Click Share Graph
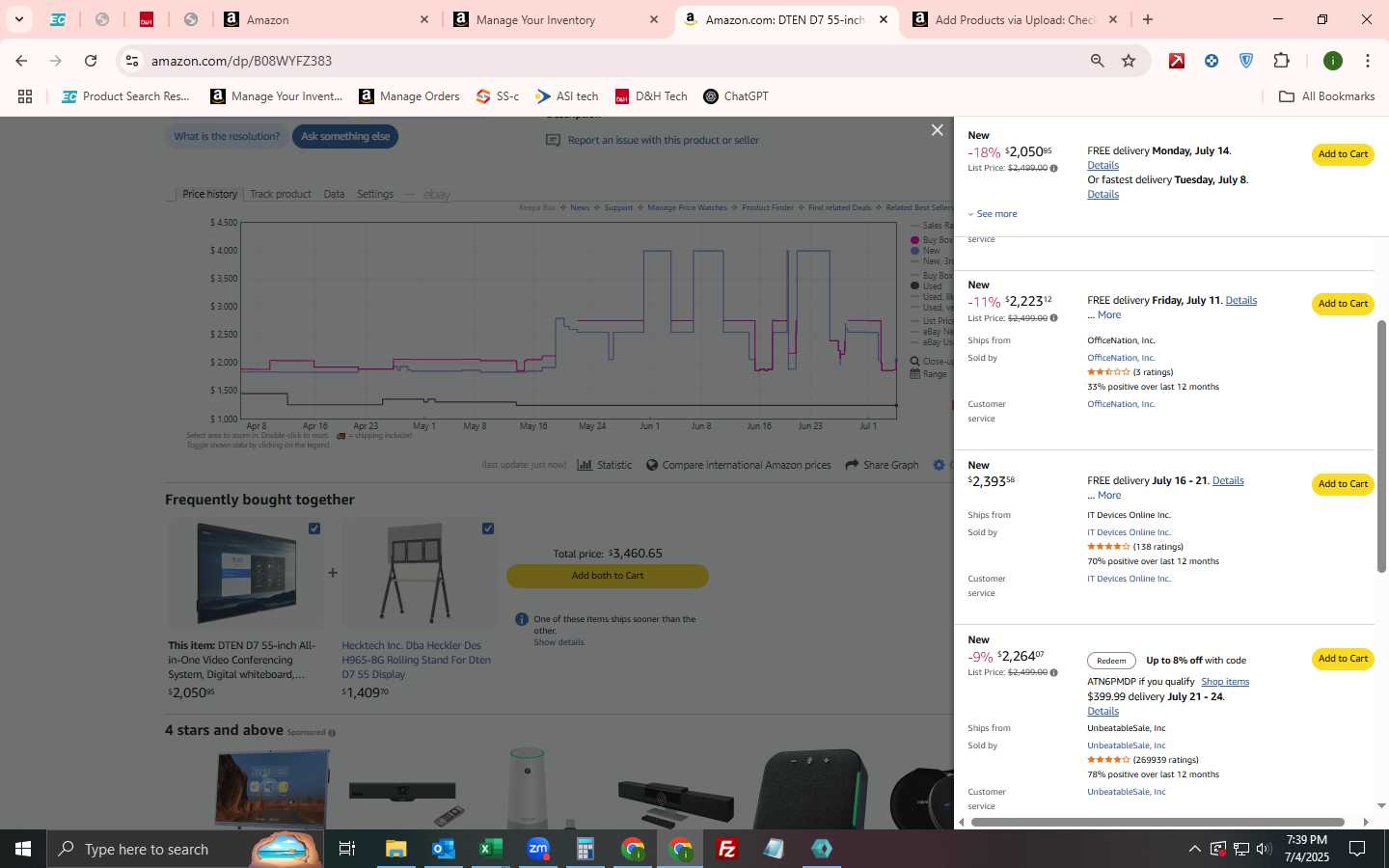 (882, 465)
